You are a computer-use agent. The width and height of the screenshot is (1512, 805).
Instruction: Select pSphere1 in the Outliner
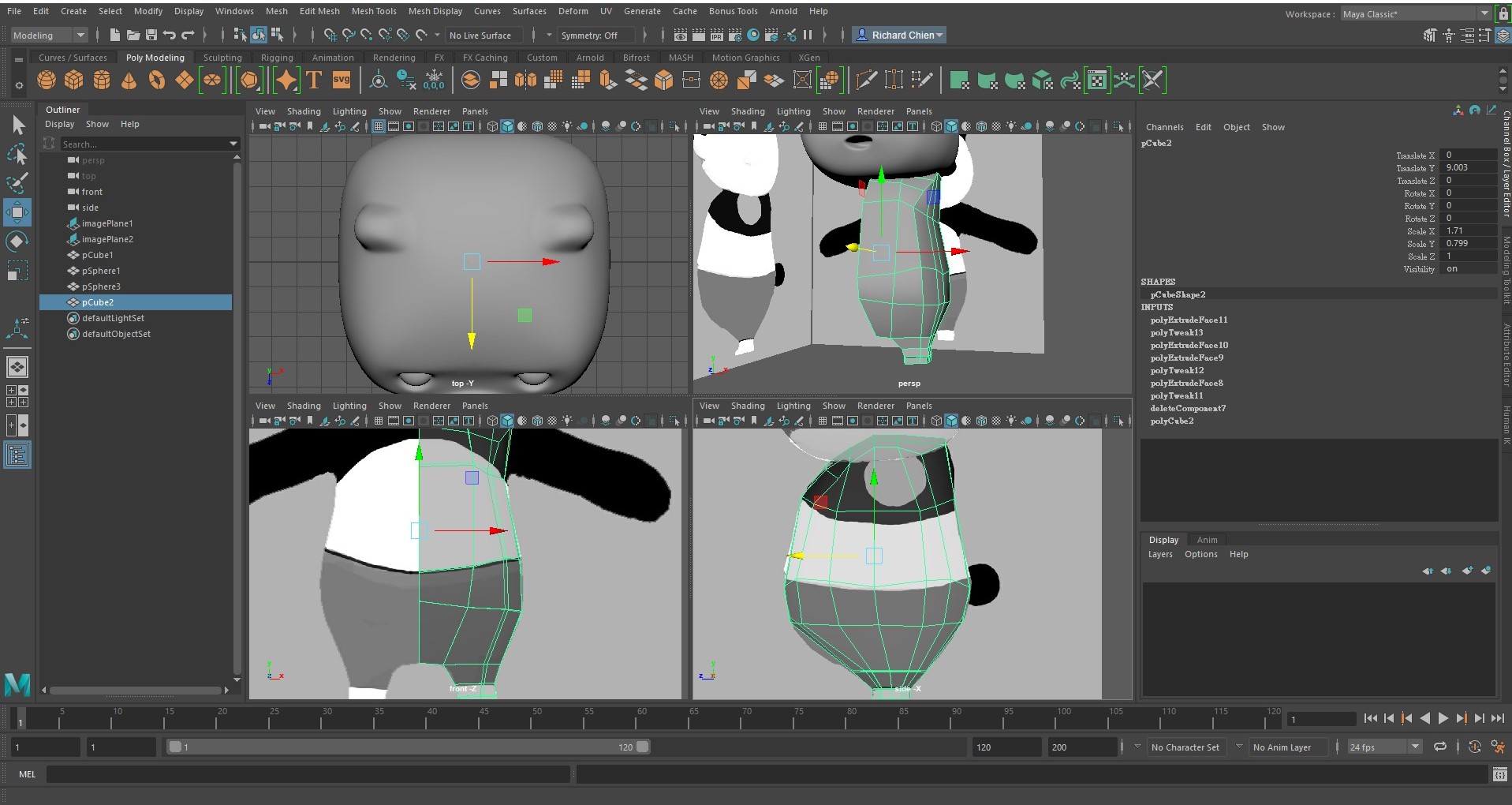click(101, 271)
